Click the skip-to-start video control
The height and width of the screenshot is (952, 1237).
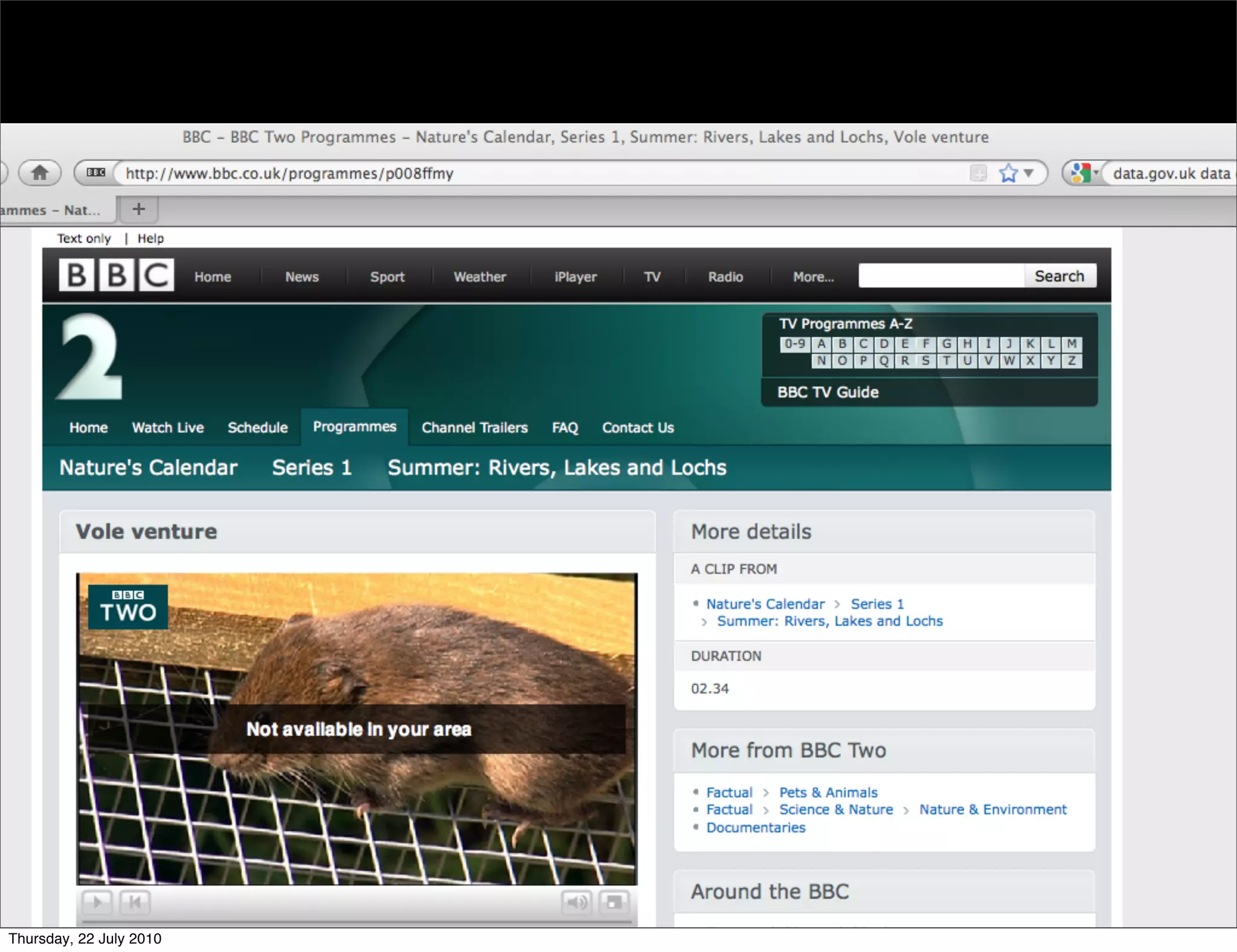tap(134, 902)
